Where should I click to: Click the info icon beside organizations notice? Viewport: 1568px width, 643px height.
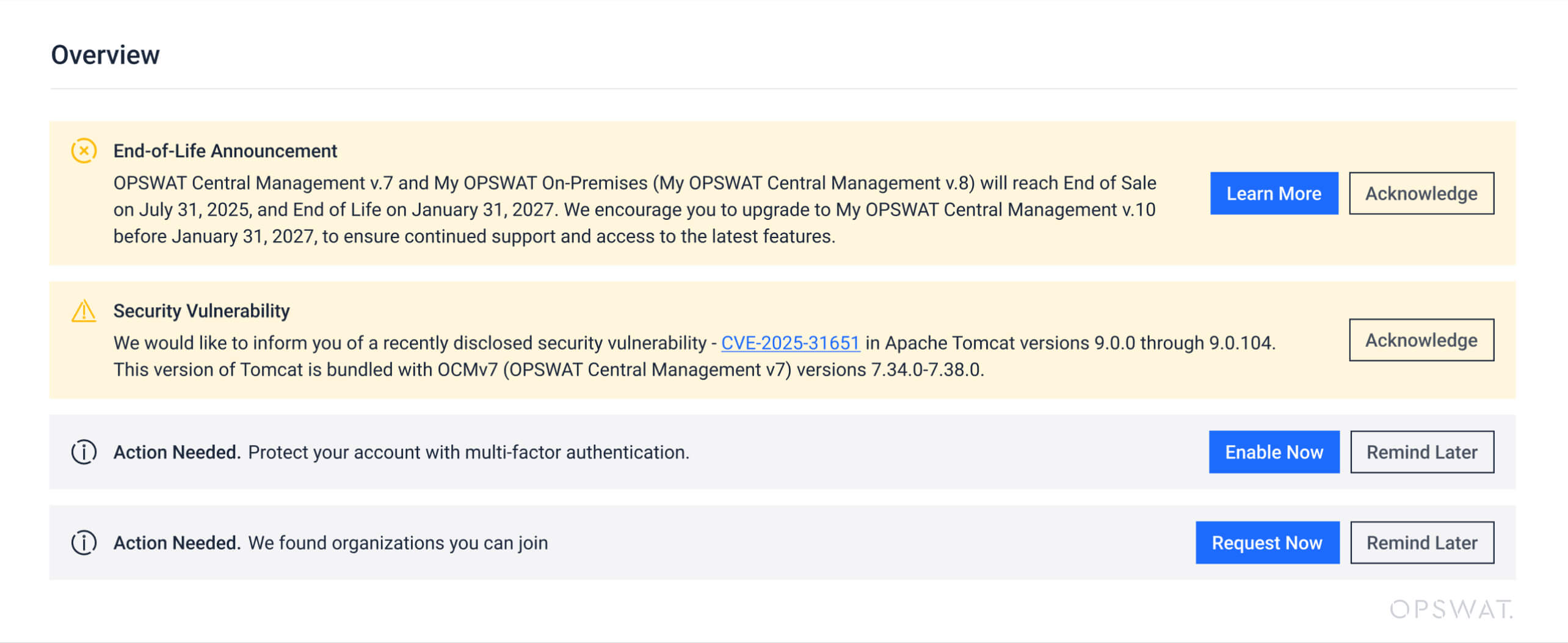click(84, 542)
